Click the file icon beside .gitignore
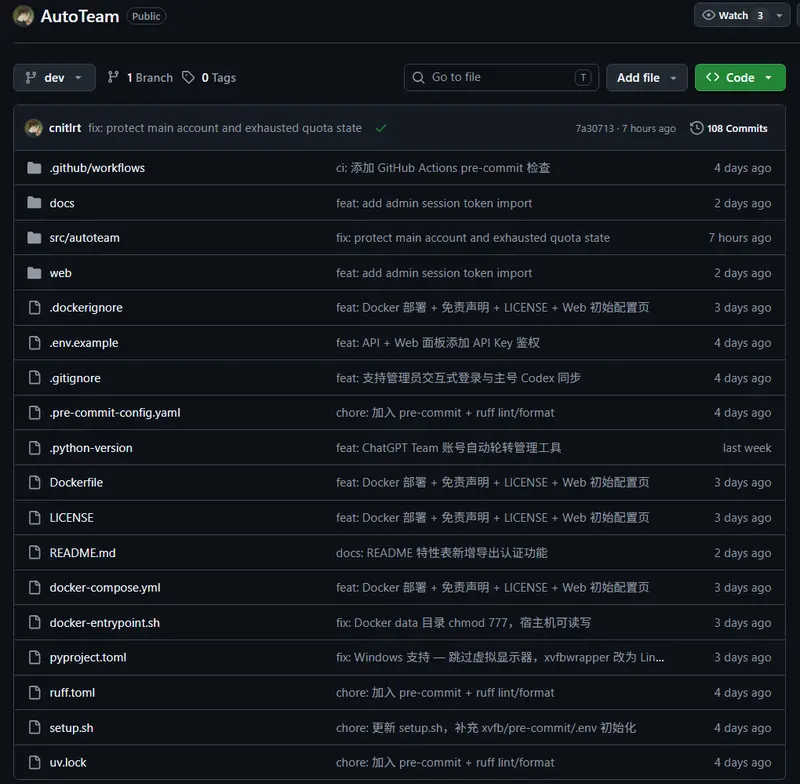800x784 pixels. pyautogui.click(x=35, y=378)
